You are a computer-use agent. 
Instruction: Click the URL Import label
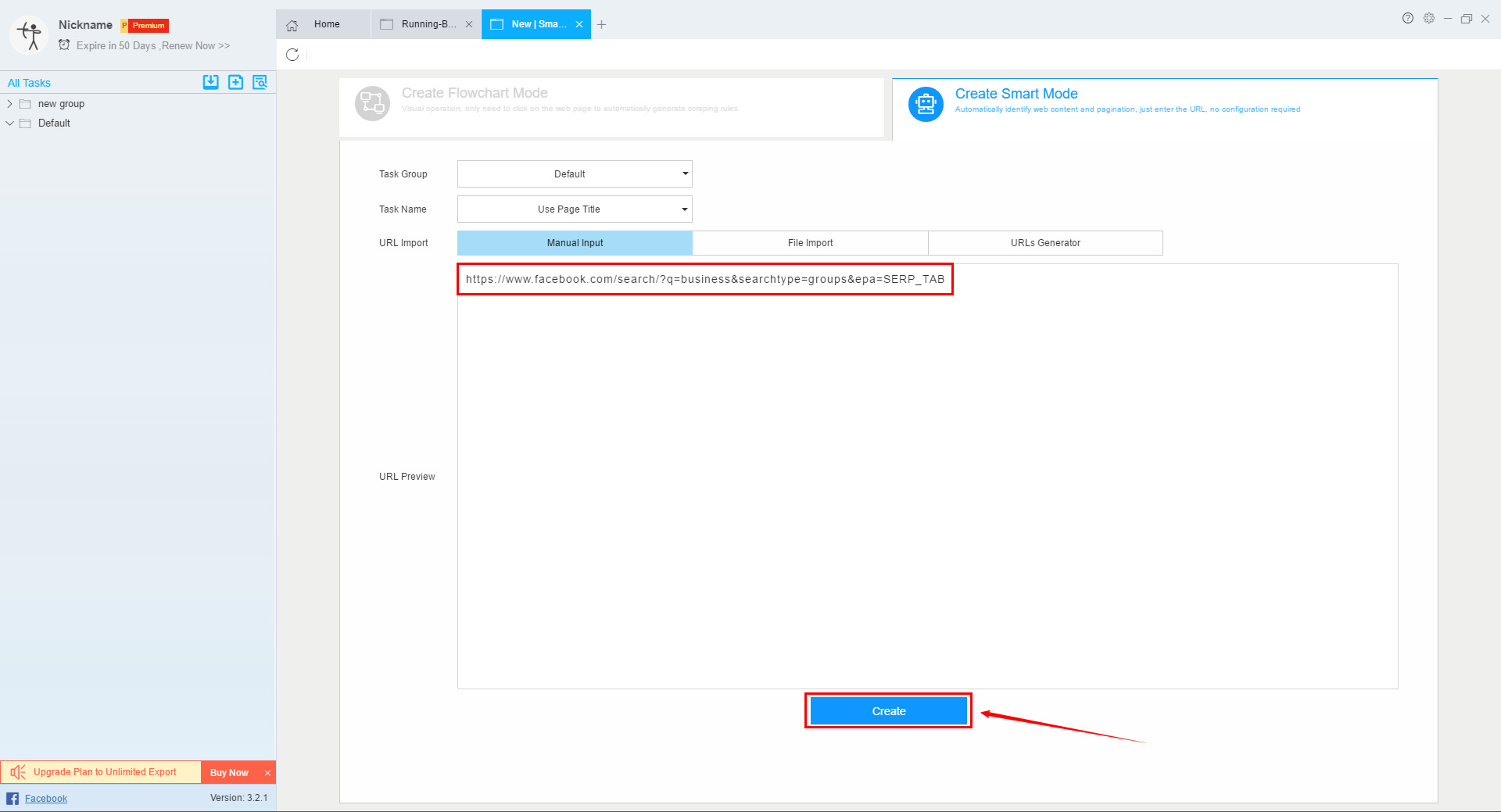pos(403,243)
